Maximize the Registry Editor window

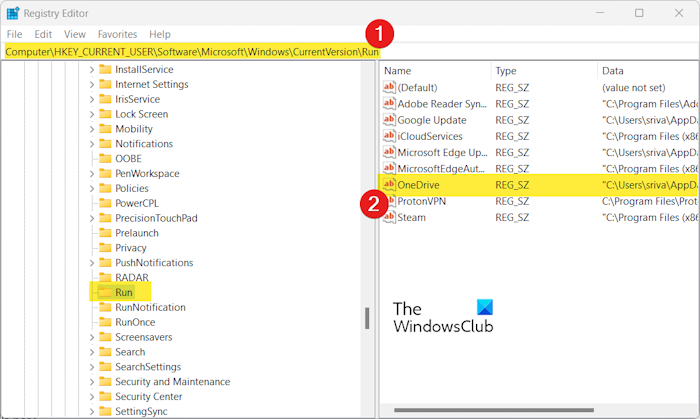pos(639,13)
